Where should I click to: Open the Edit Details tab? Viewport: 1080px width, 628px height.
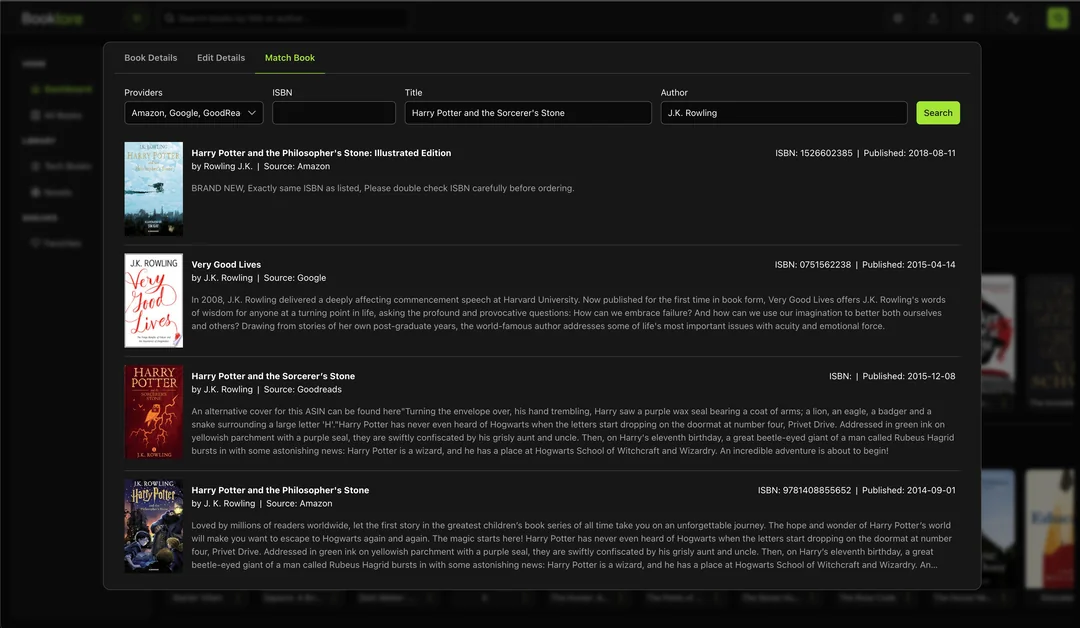tap(220, 58)
